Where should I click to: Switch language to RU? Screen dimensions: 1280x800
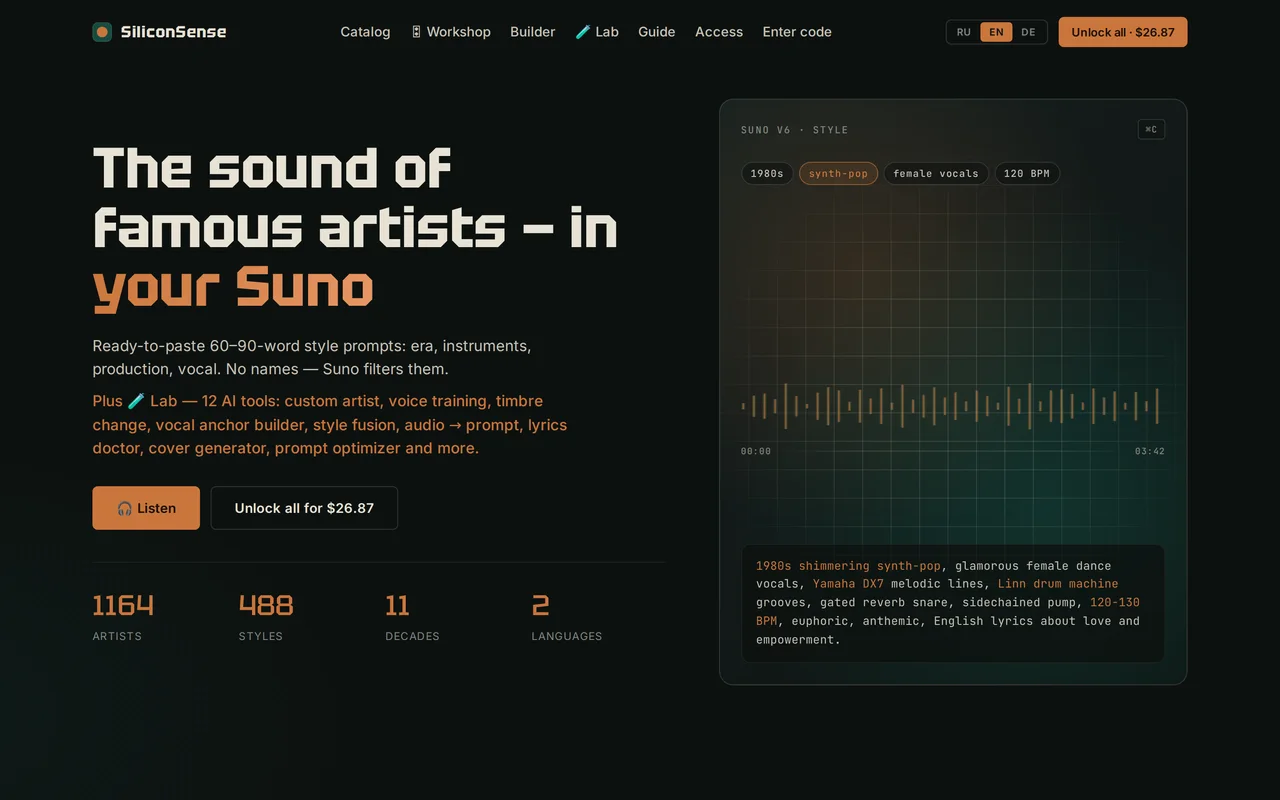tap(964, 32)
